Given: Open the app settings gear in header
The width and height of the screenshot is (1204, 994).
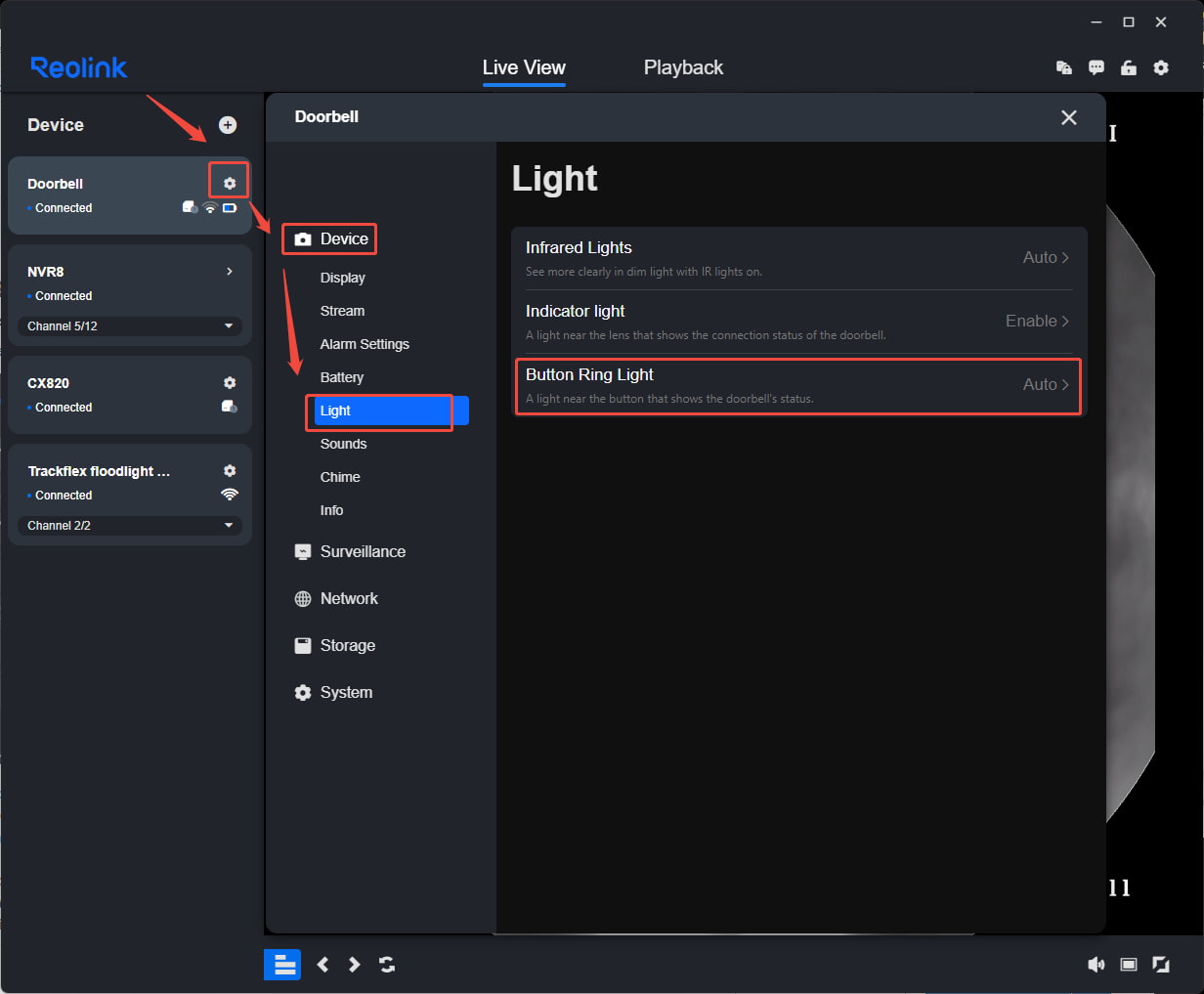Looking at the screenshot, I should [1161, 67].
